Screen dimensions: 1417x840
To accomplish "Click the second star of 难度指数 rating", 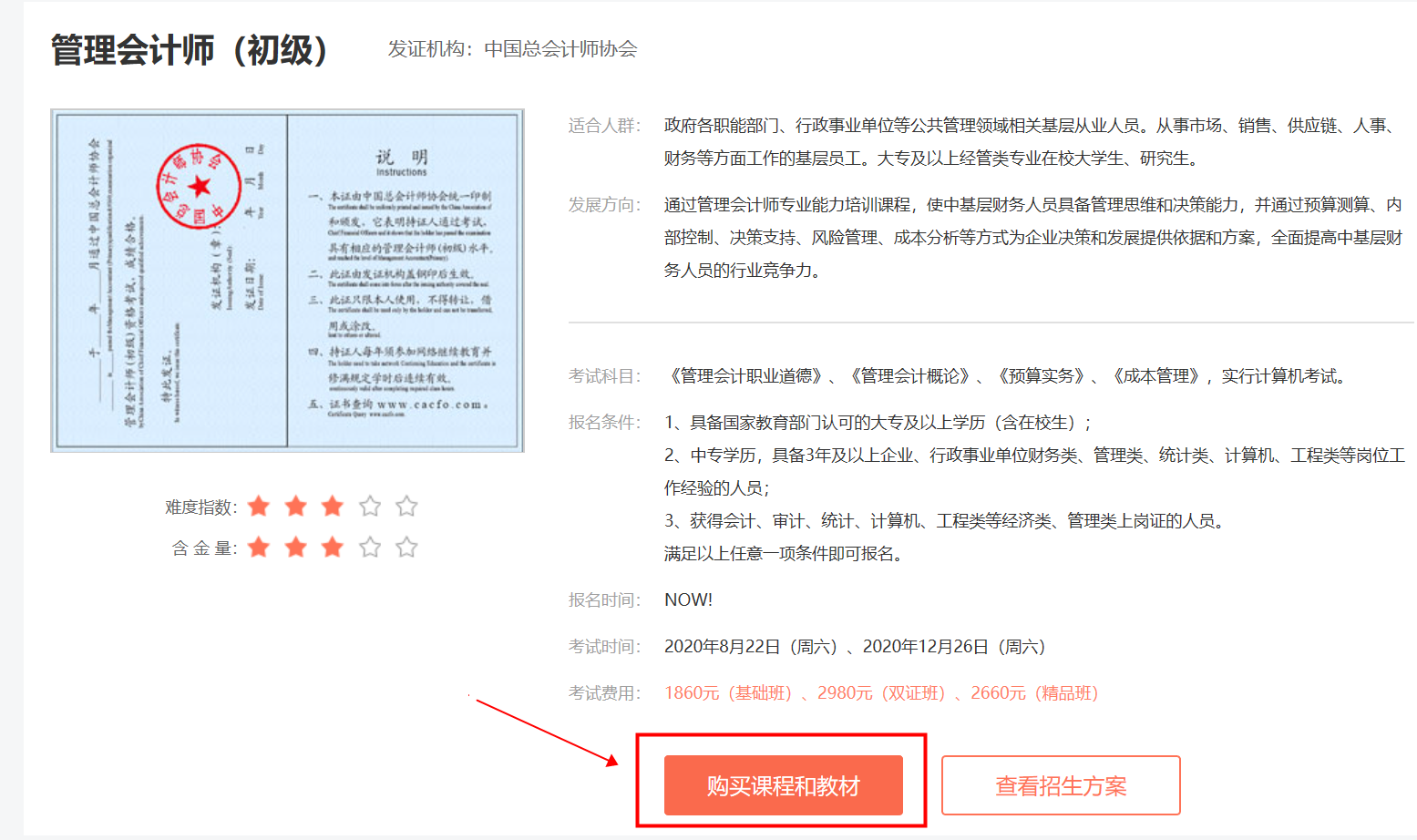I will coord(296,507).
